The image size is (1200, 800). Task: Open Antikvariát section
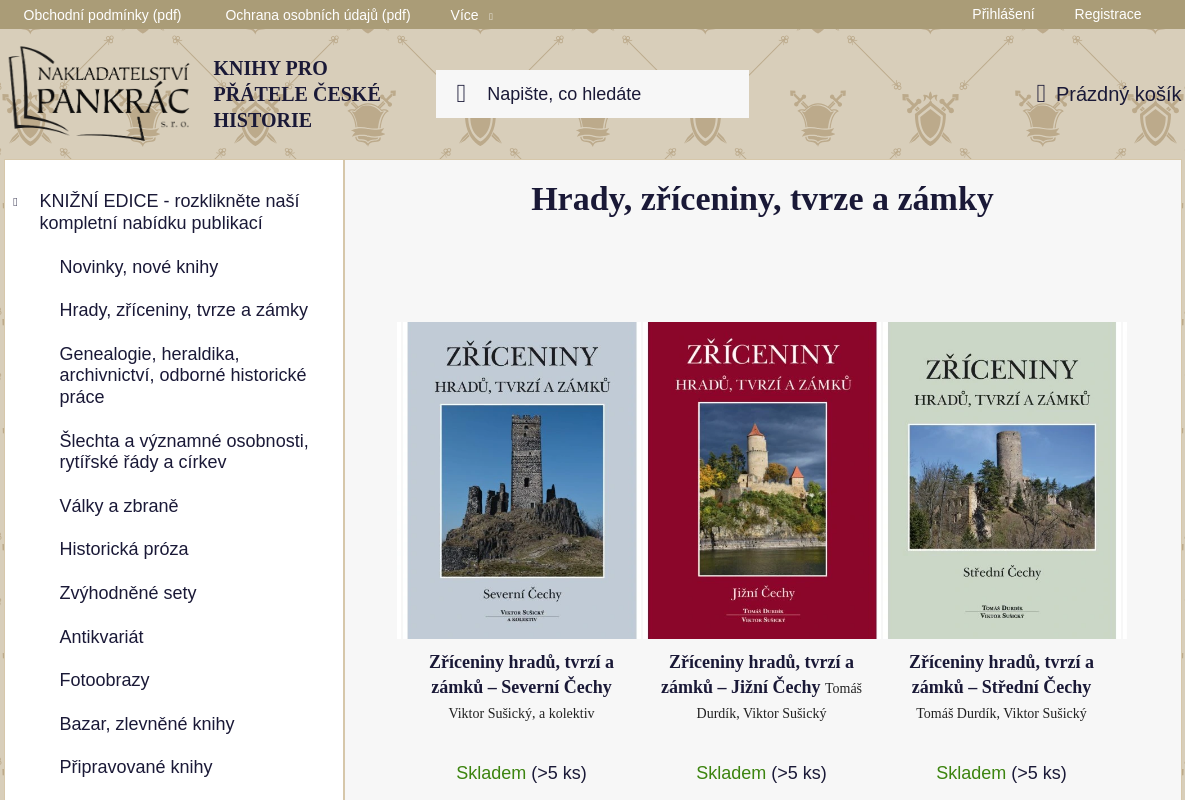pos(101,637)
